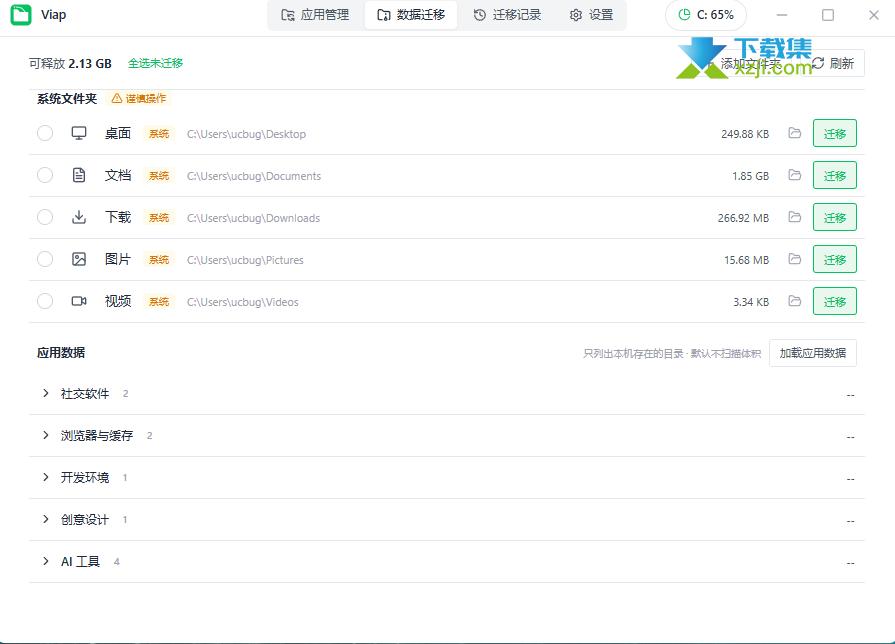Click 迁移 button for 图片

coord(834,259)
